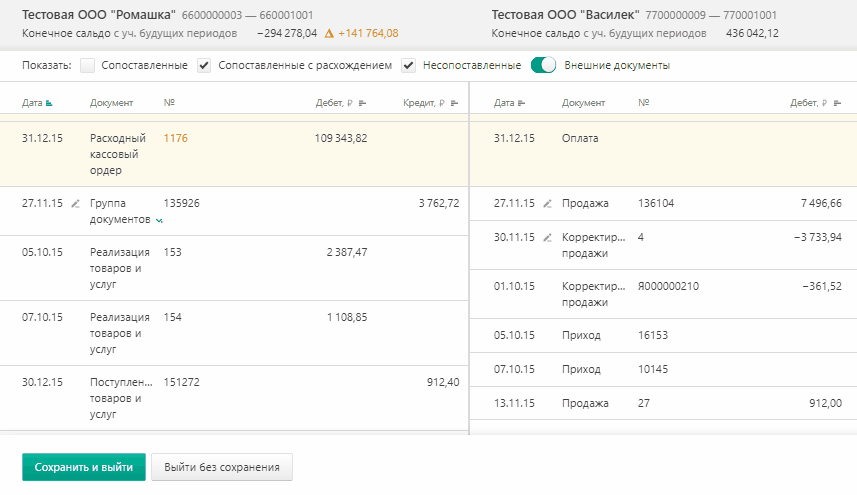Click edit pencil on 30.11.15 Корректировка продажи row
857x495 pixels.
coord(547,238)
